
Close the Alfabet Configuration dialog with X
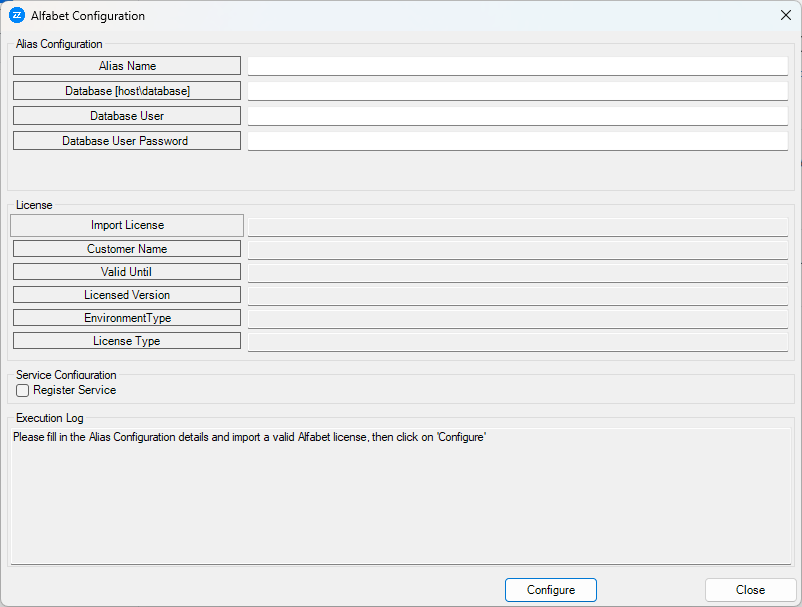coord(785,15)
